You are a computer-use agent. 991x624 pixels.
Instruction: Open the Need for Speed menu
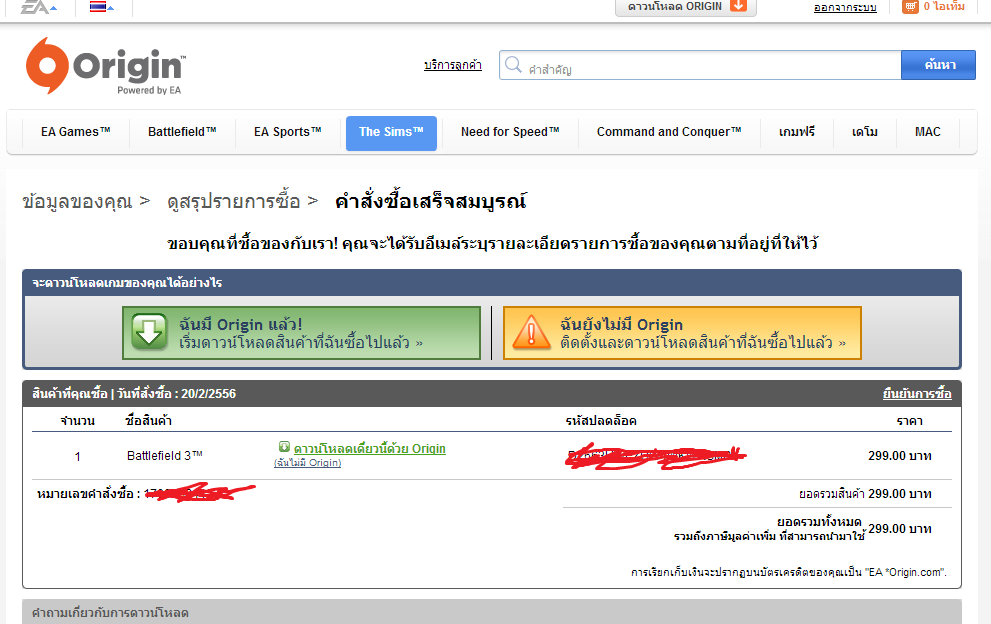[x=510, y=132]
